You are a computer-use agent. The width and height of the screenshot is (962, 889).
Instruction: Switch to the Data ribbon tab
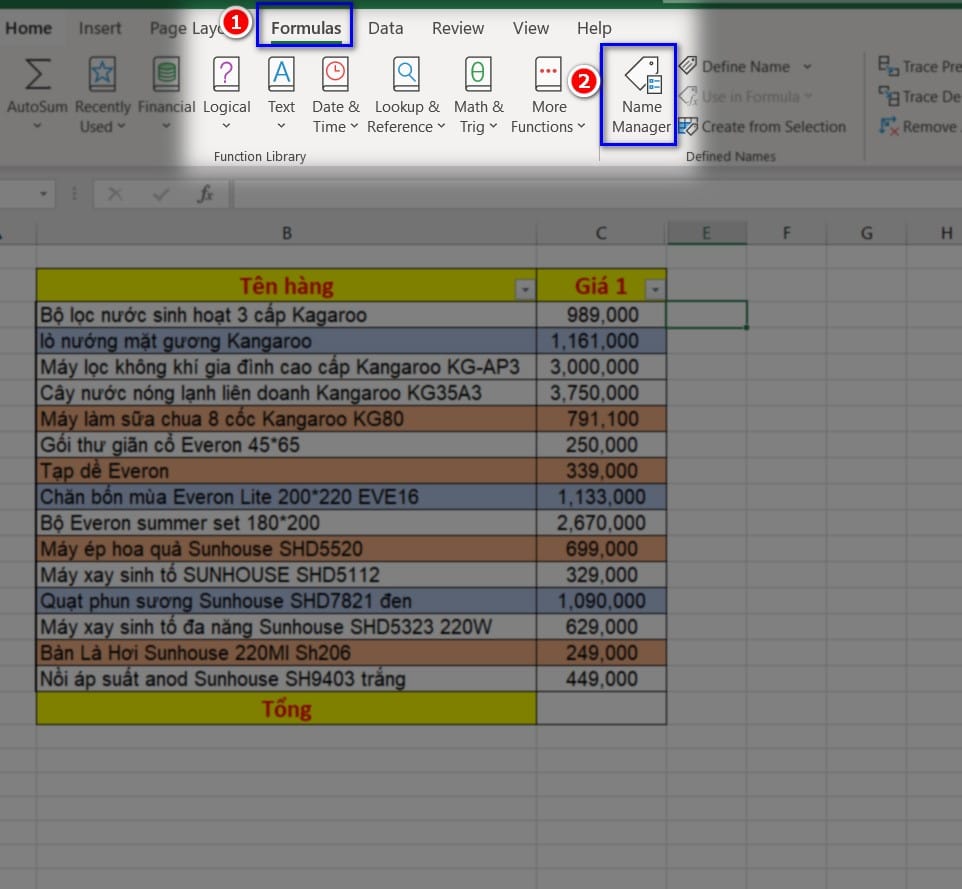click(385, 28)
